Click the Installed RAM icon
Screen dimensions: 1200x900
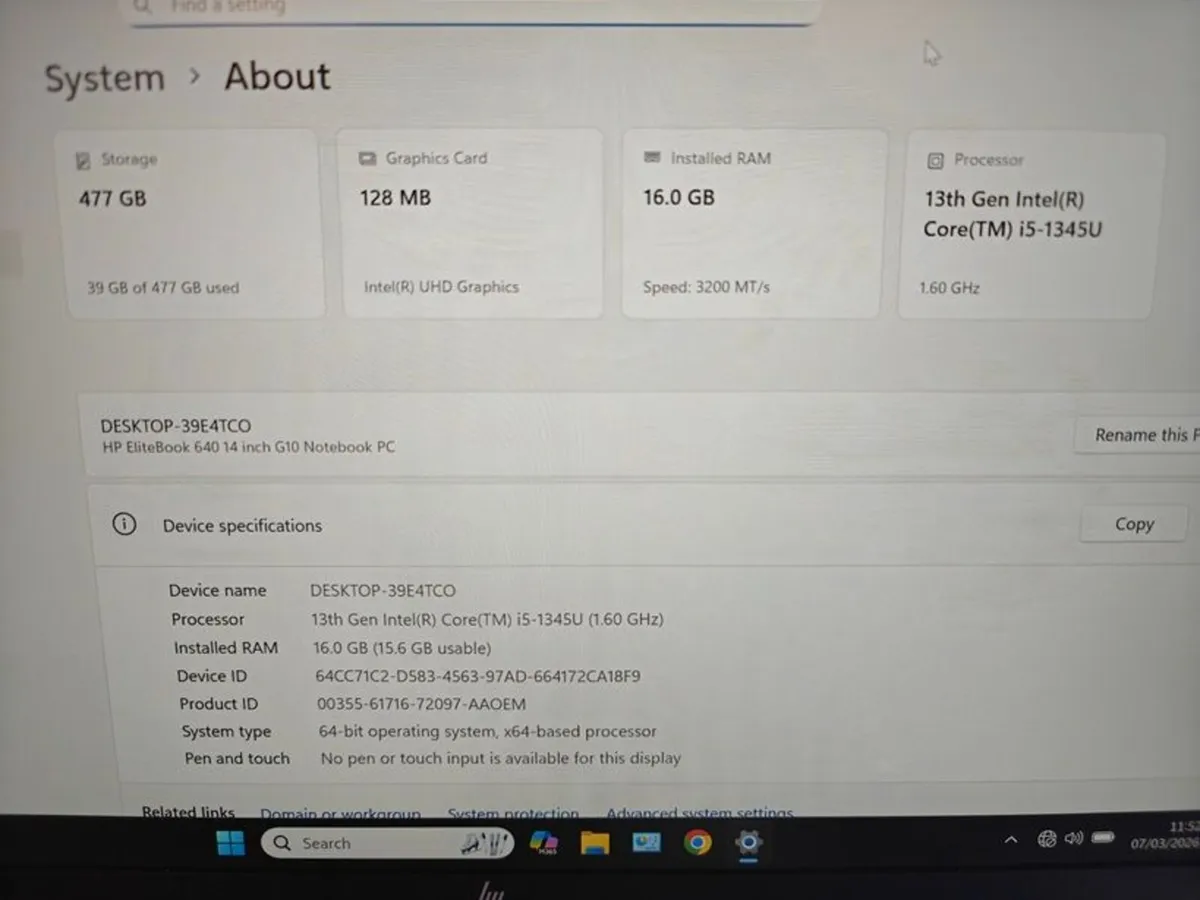[654, 158]
